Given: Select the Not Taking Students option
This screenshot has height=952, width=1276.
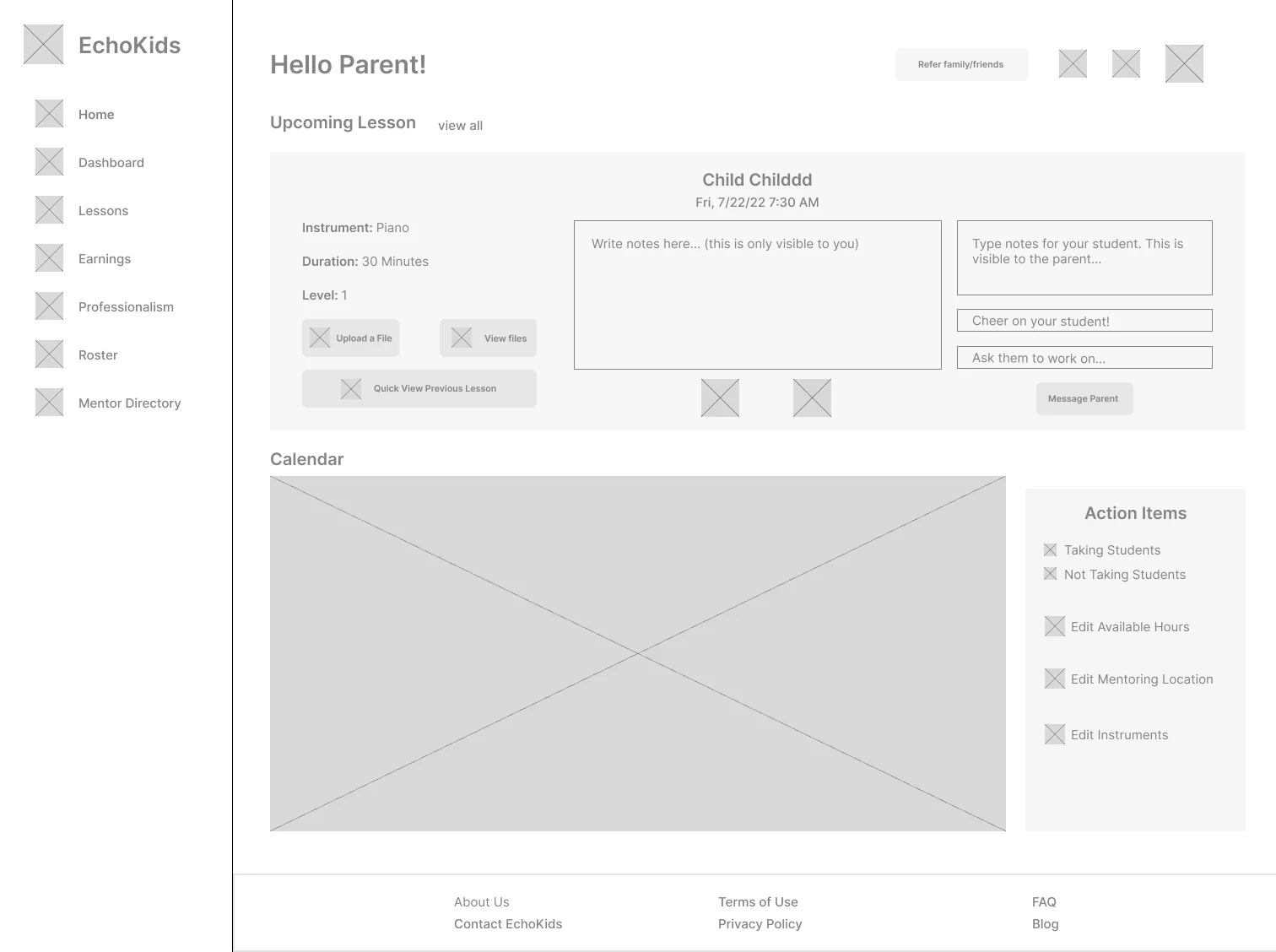Looking at the screenshot, I should (1050, 574).
